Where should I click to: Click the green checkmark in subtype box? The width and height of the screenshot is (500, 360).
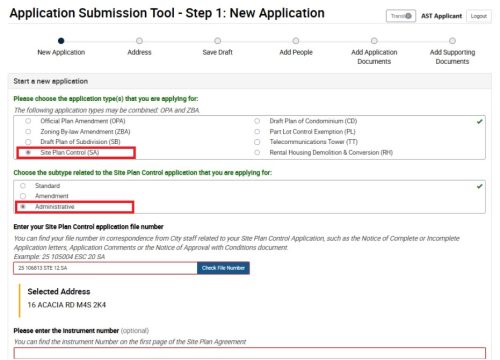point(479,186)
